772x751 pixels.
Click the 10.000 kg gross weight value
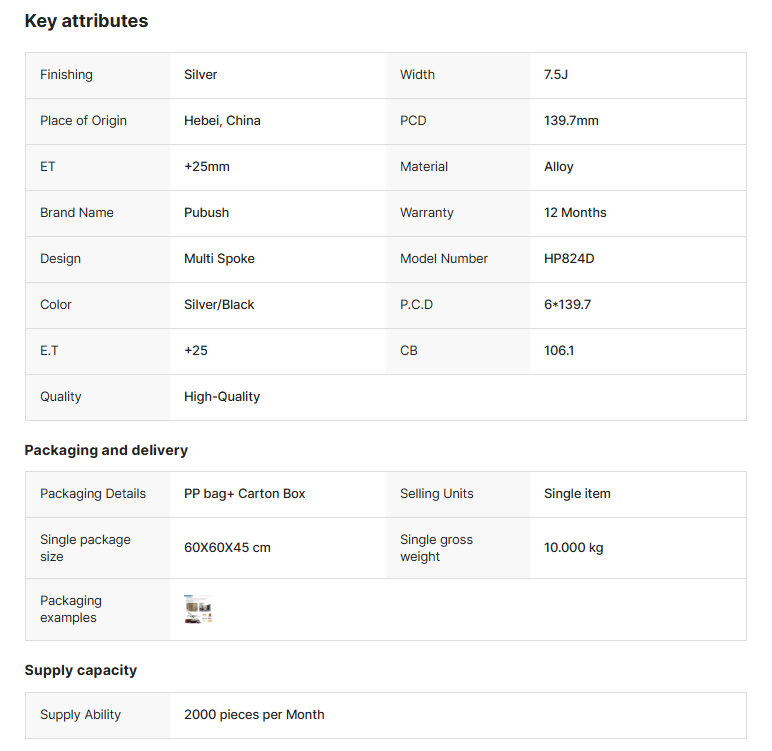573,548
